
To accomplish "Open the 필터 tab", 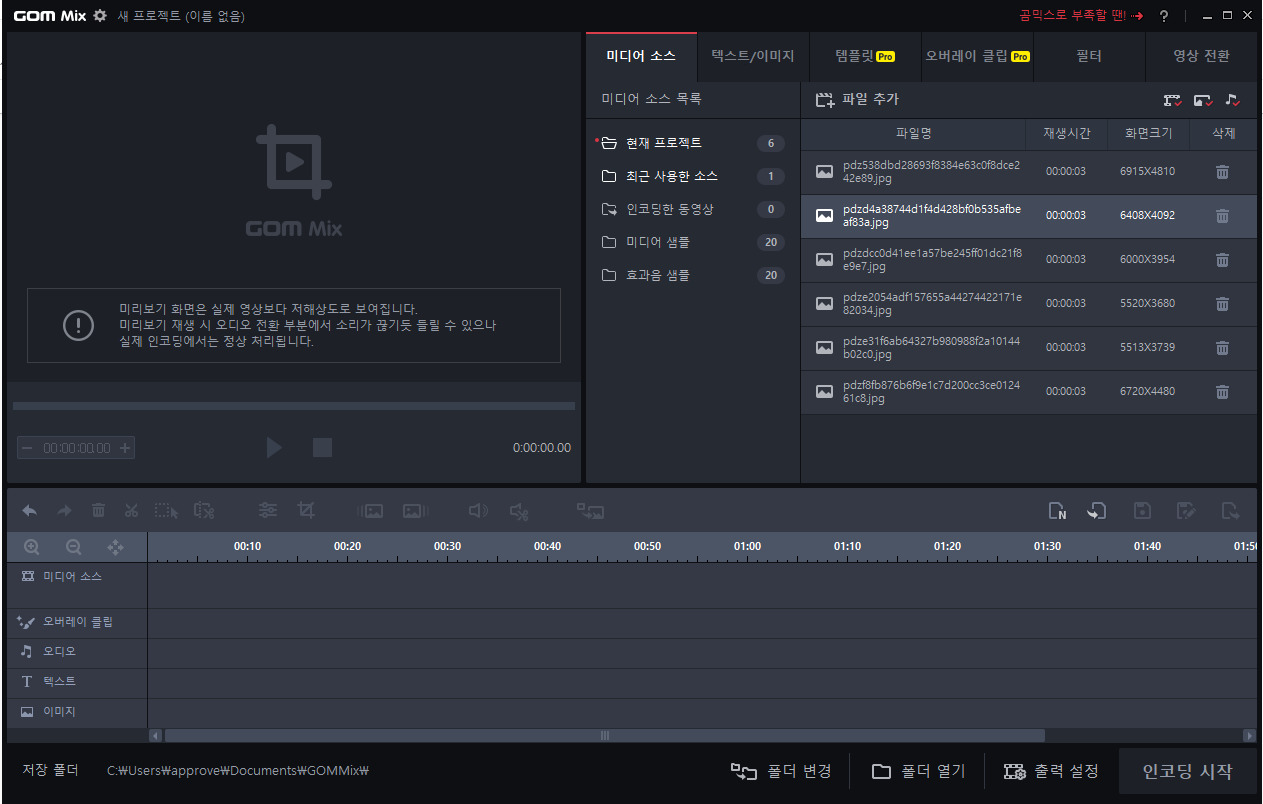I will [1089, 56].
